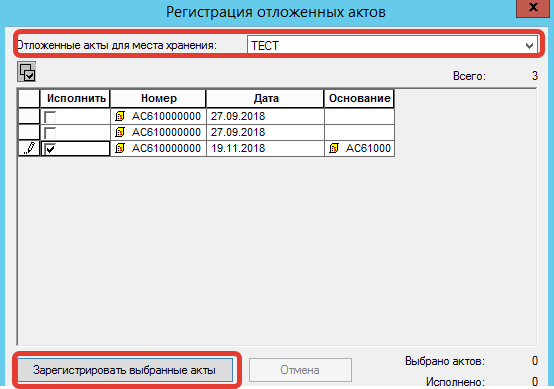Click the Исполнить column header

tap(76, 98)
